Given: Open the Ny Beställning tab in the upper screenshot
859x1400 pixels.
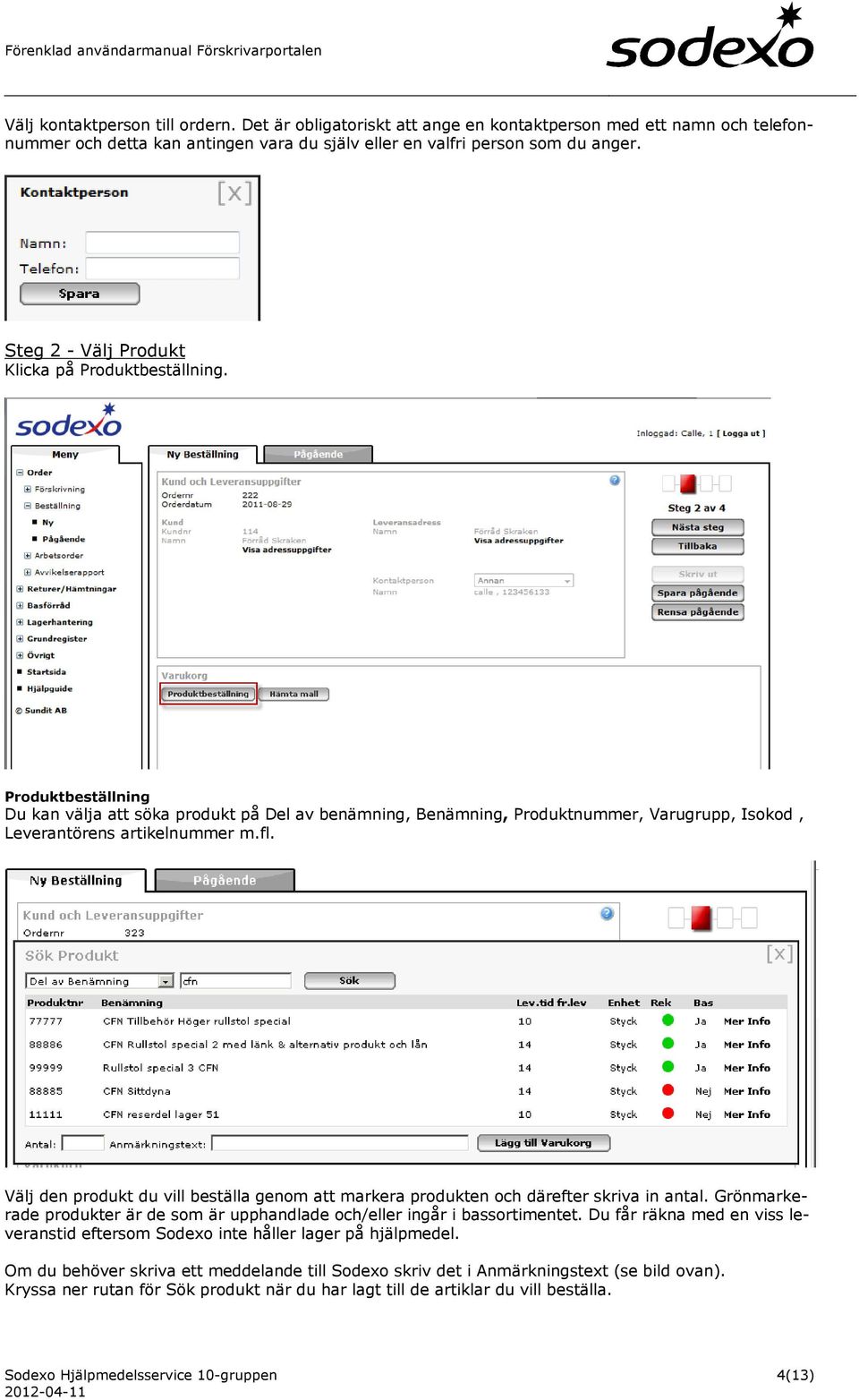Looking at the screenshot, I should (x=202, y=455).
